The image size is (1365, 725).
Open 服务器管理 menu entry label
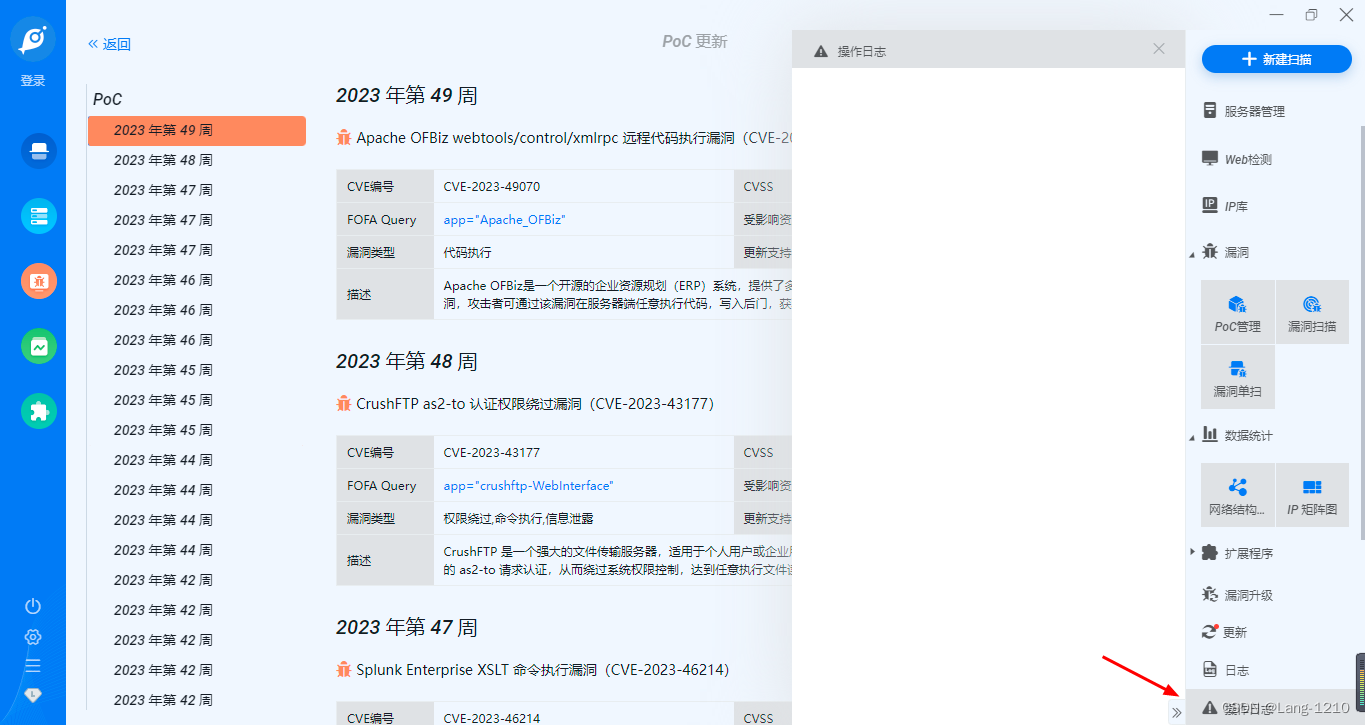click(1255, 112)
